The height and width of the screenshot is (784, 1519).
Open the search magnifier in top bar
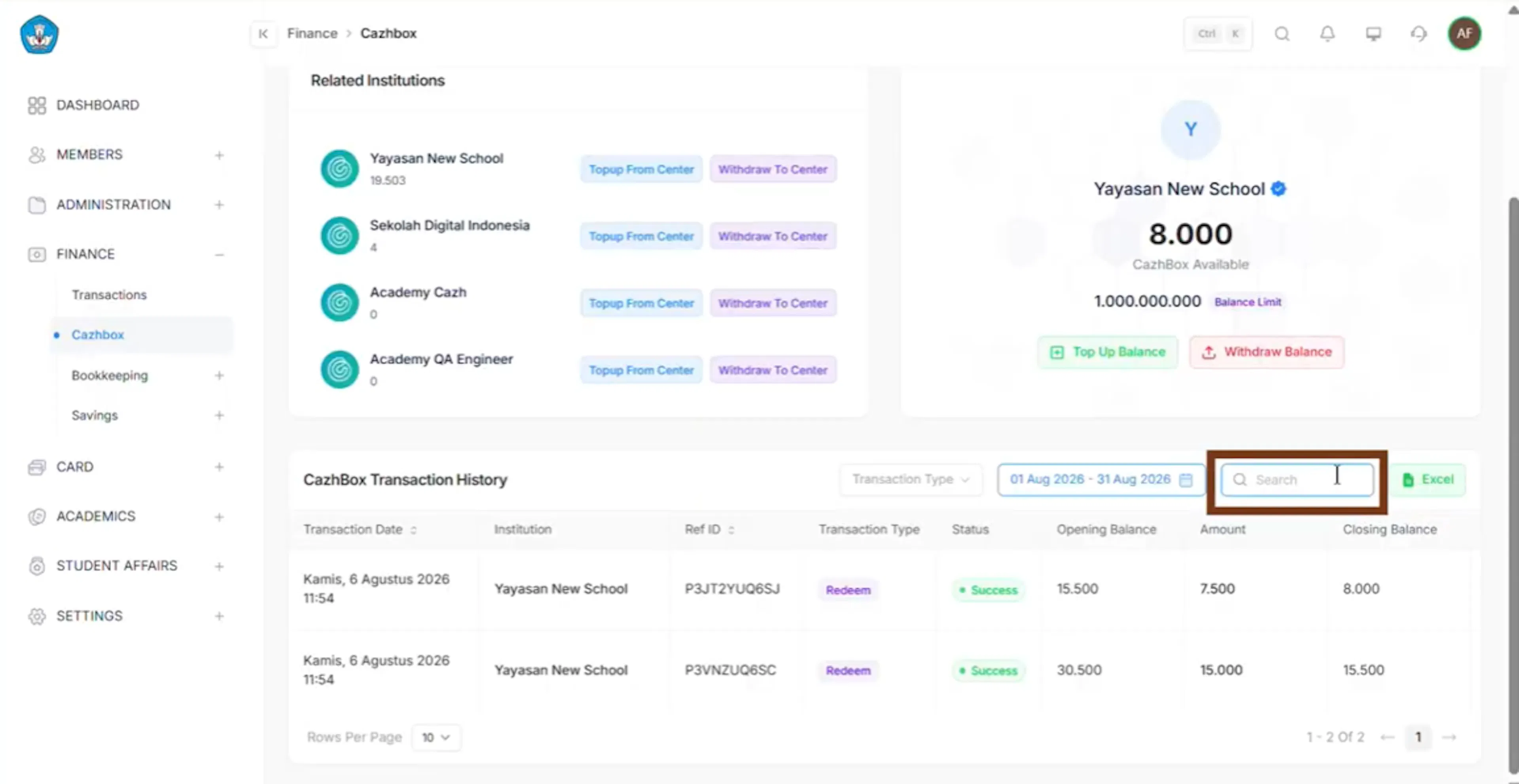[x=1282, y=34]
